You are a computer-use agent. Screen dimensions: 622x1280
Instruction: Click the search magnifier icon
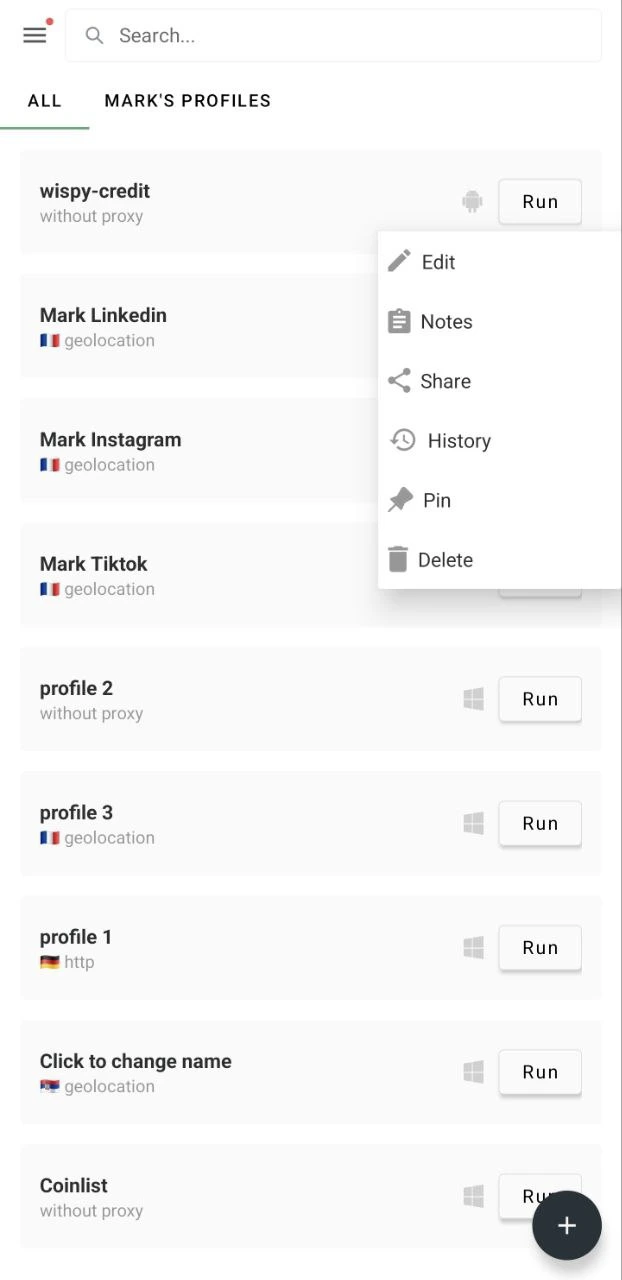tap(94, 35)
